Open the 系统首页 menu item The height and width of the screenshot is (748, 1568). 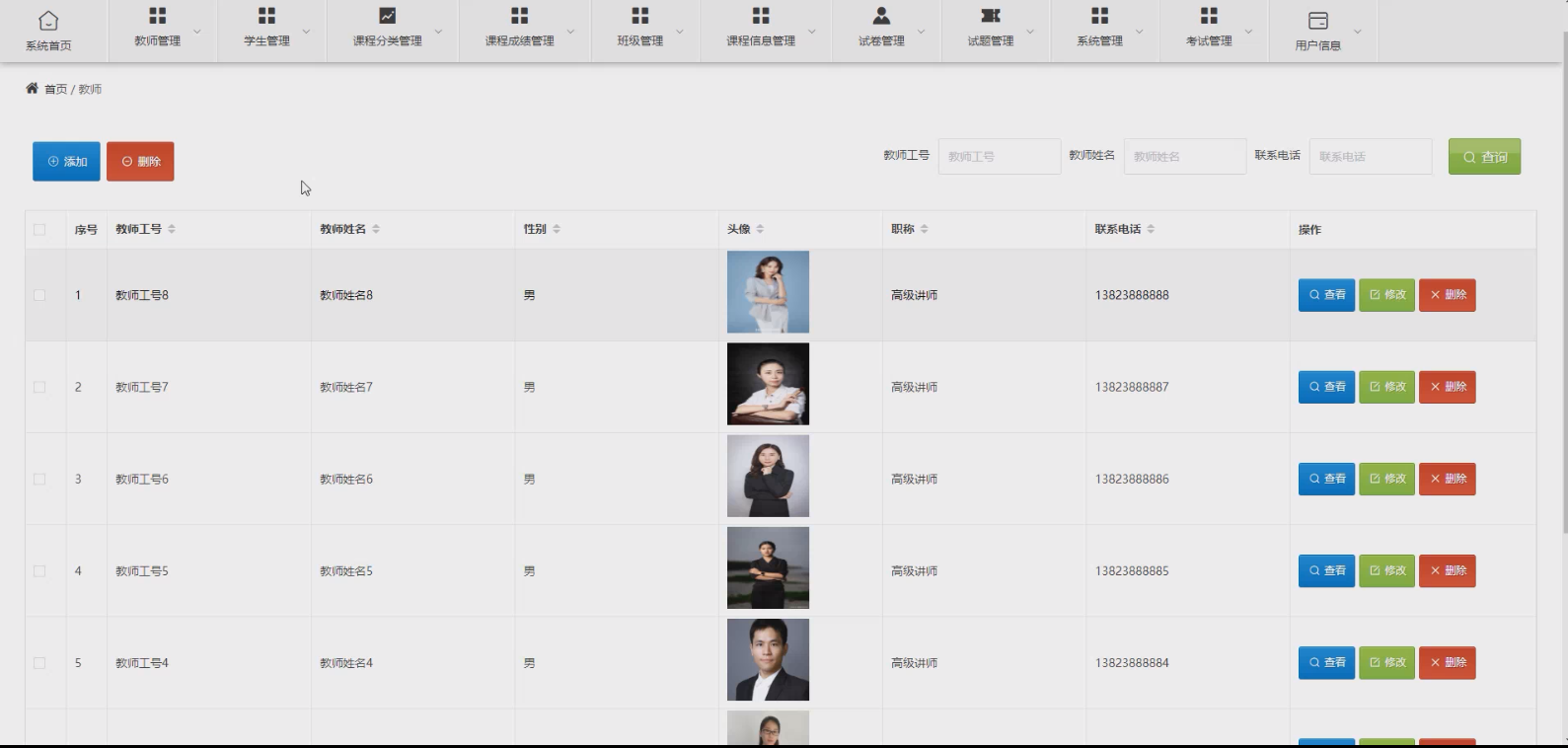[48, 45]
